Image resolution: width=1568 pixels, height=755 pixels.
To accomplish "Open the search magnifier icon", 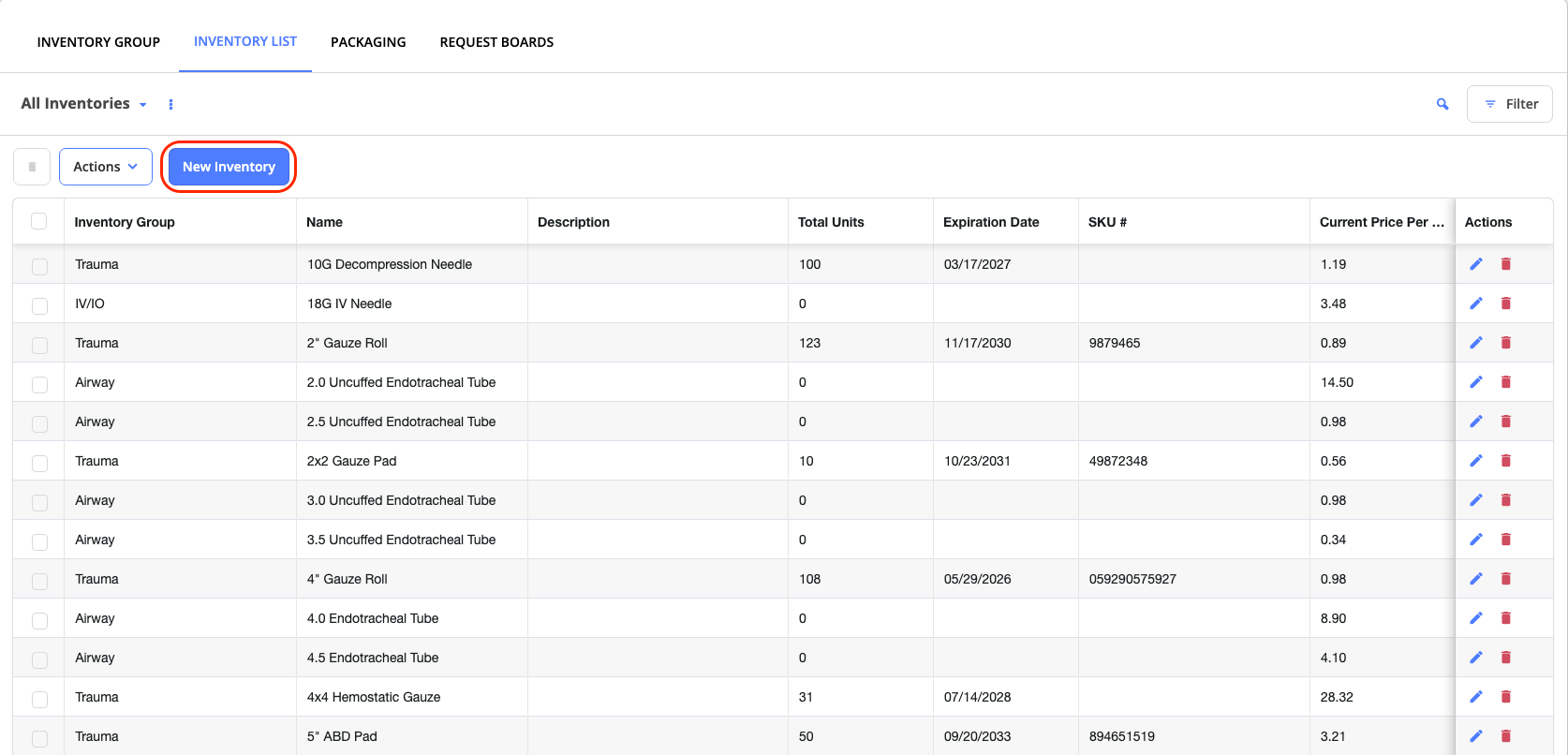I will (x=1442, y=104).
